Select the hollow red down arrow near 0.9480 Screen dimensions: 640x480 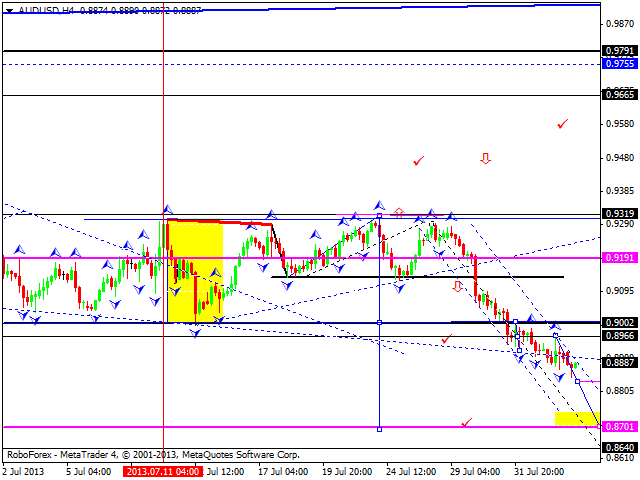click(x=486, y=159)
